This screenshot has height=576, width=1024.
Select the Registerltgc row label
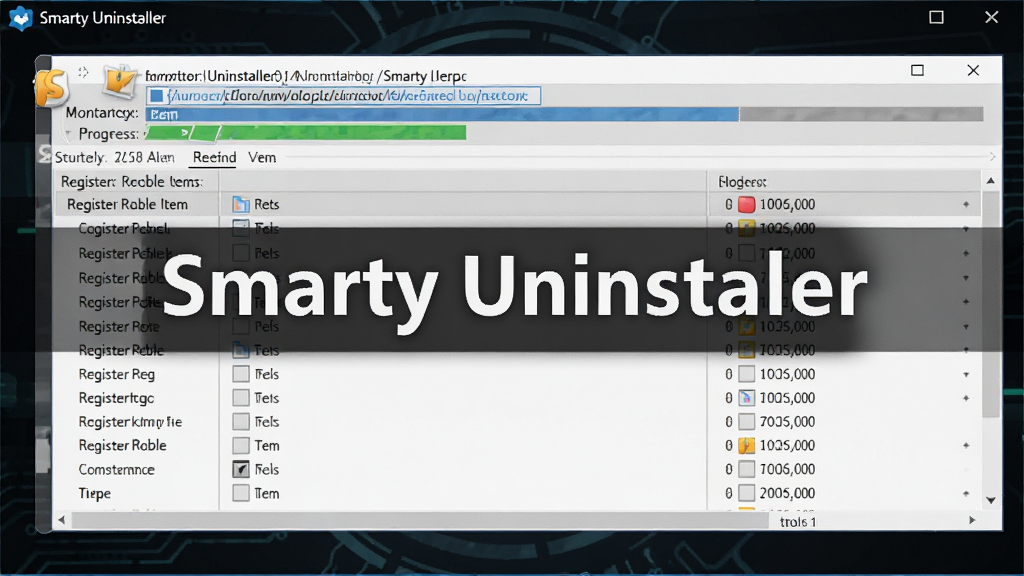tap(116, 398)
